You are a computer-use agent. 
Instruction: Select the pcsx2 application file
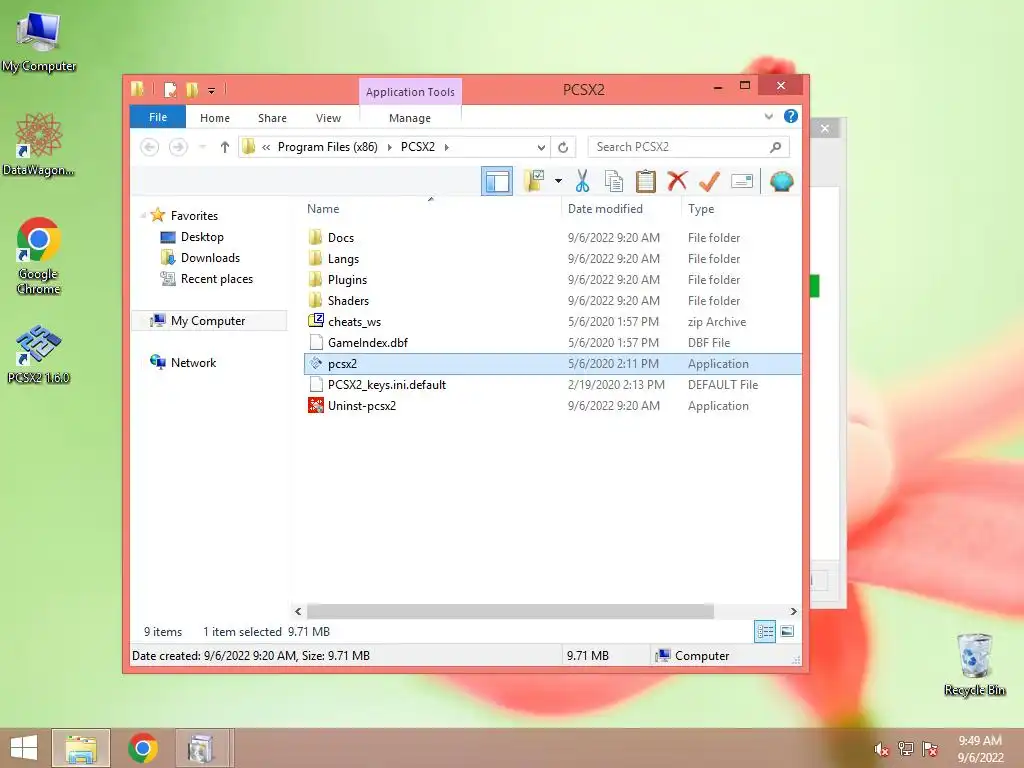553,364
